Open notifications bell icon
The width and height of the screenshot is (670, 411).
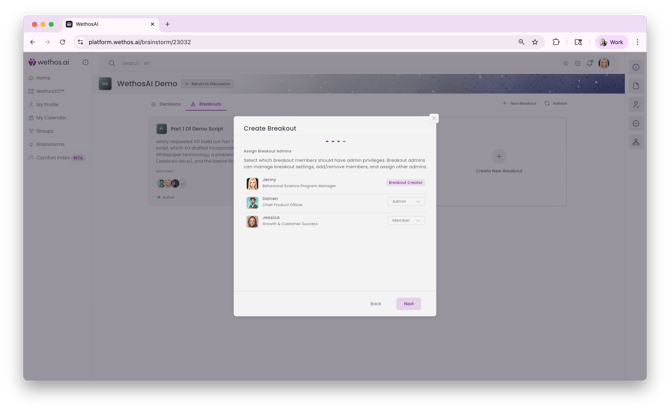(590, 63)
